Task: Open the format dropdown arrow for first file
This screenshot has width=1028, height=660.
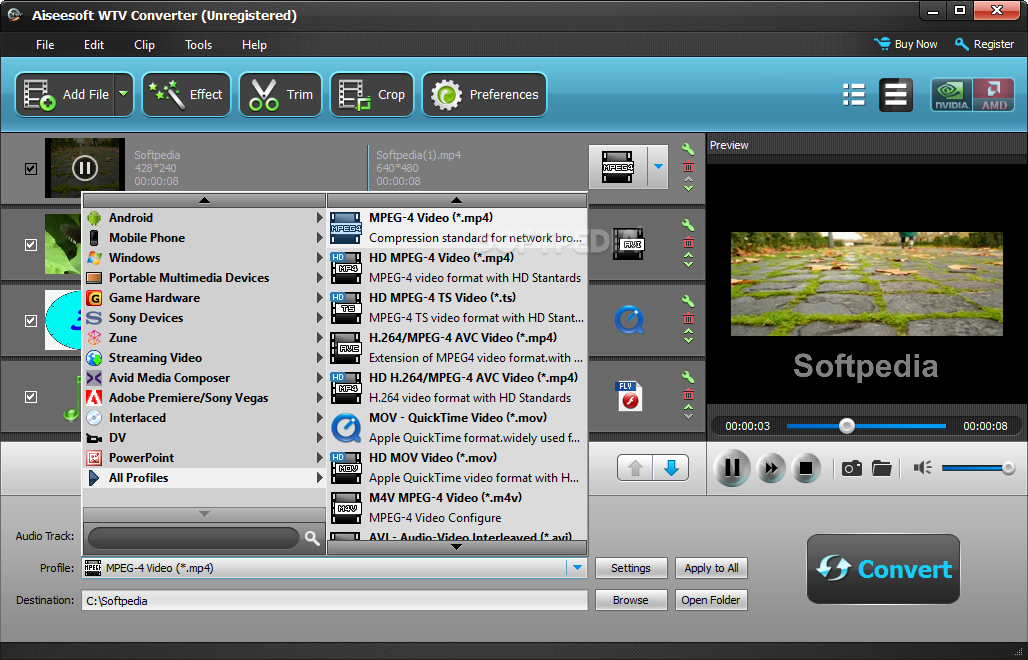Action: [658, 167]
